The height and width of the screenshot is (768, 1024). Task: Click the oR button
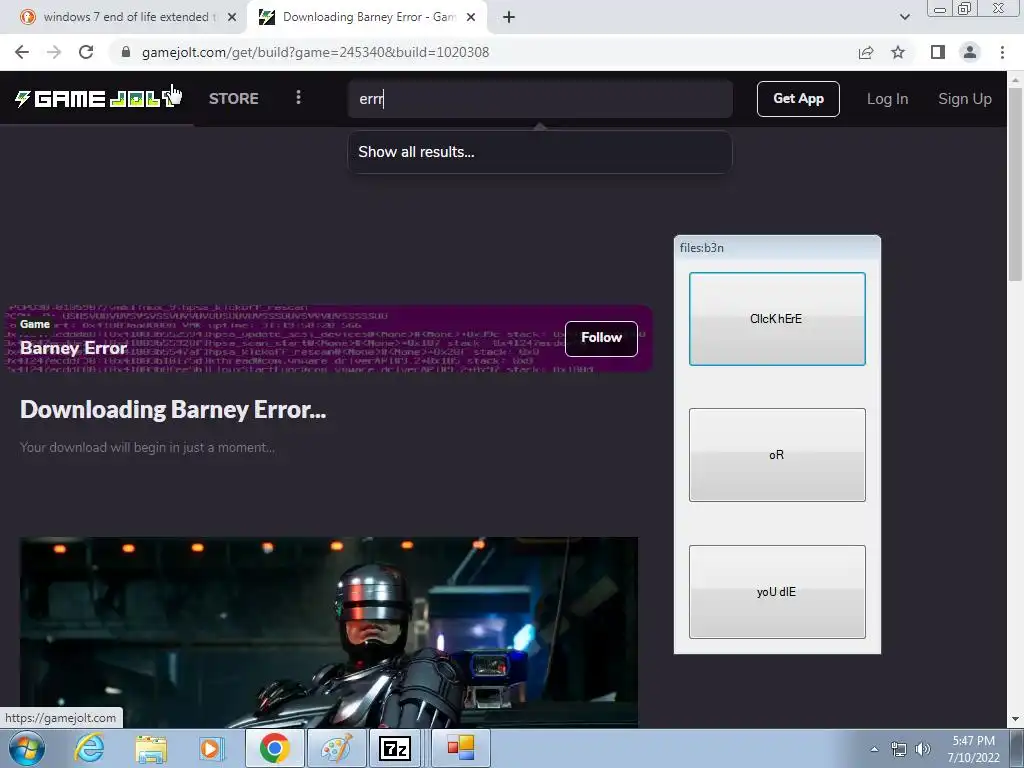777,455
